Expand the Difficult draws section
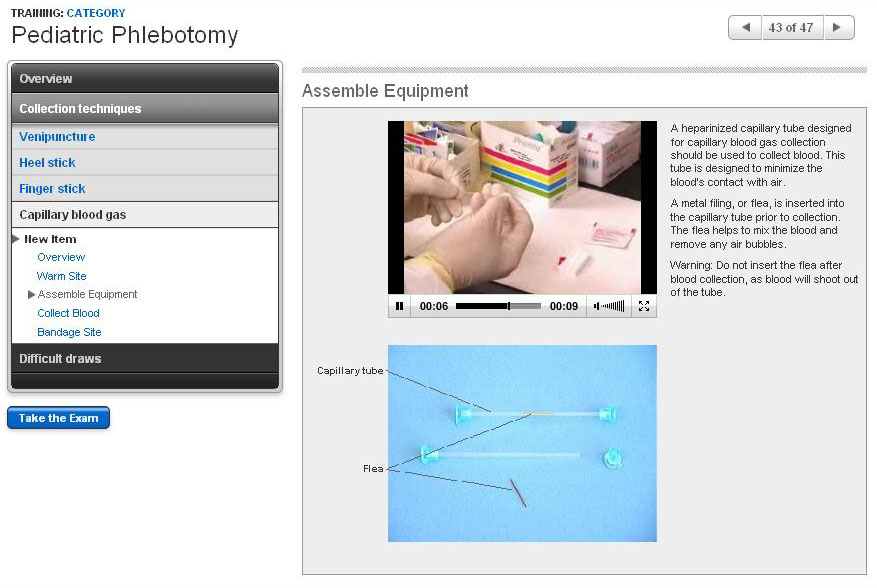This screenshot has width=877, height=588. point(145,359)
